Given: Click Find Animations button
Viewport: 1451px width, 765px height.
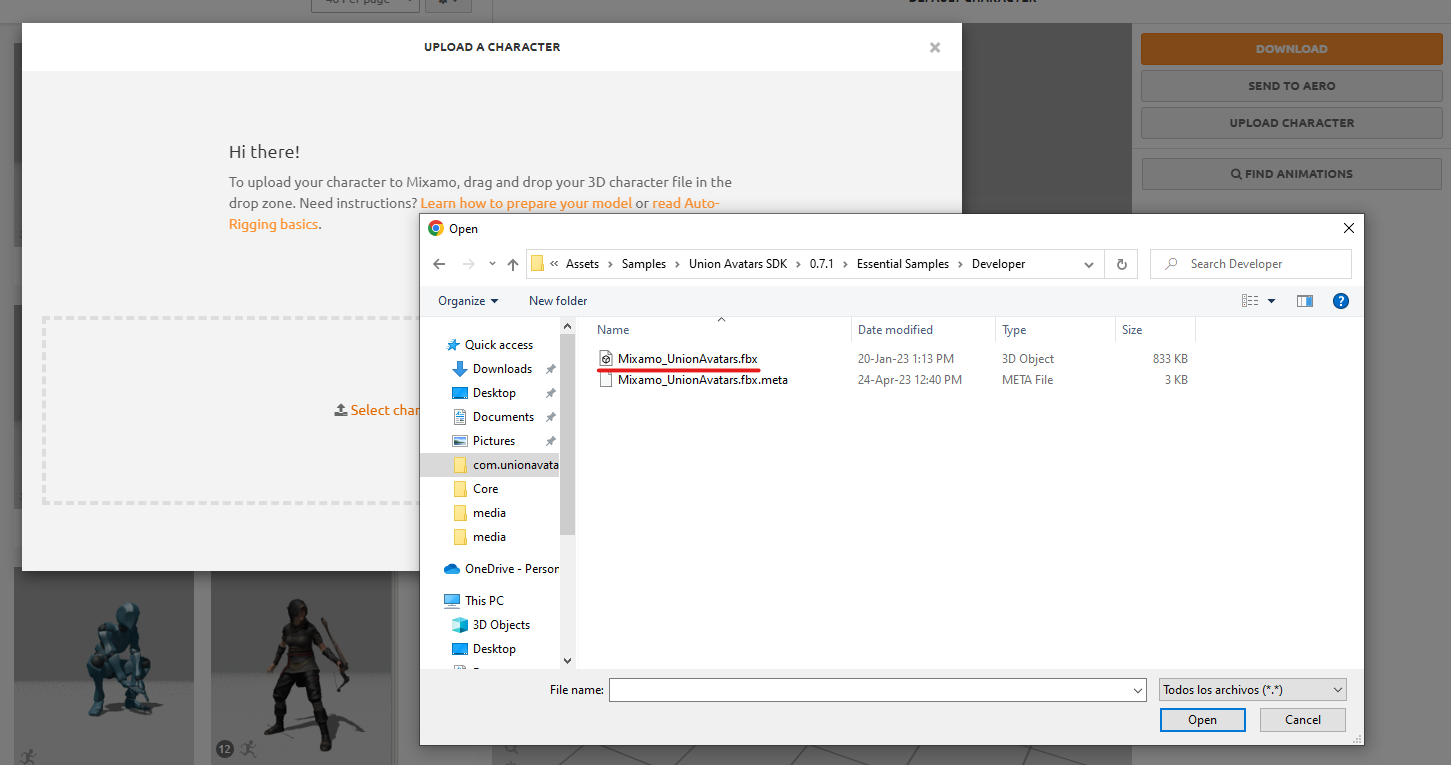Looking at the screenshot, I should (x=1291, y=174).
